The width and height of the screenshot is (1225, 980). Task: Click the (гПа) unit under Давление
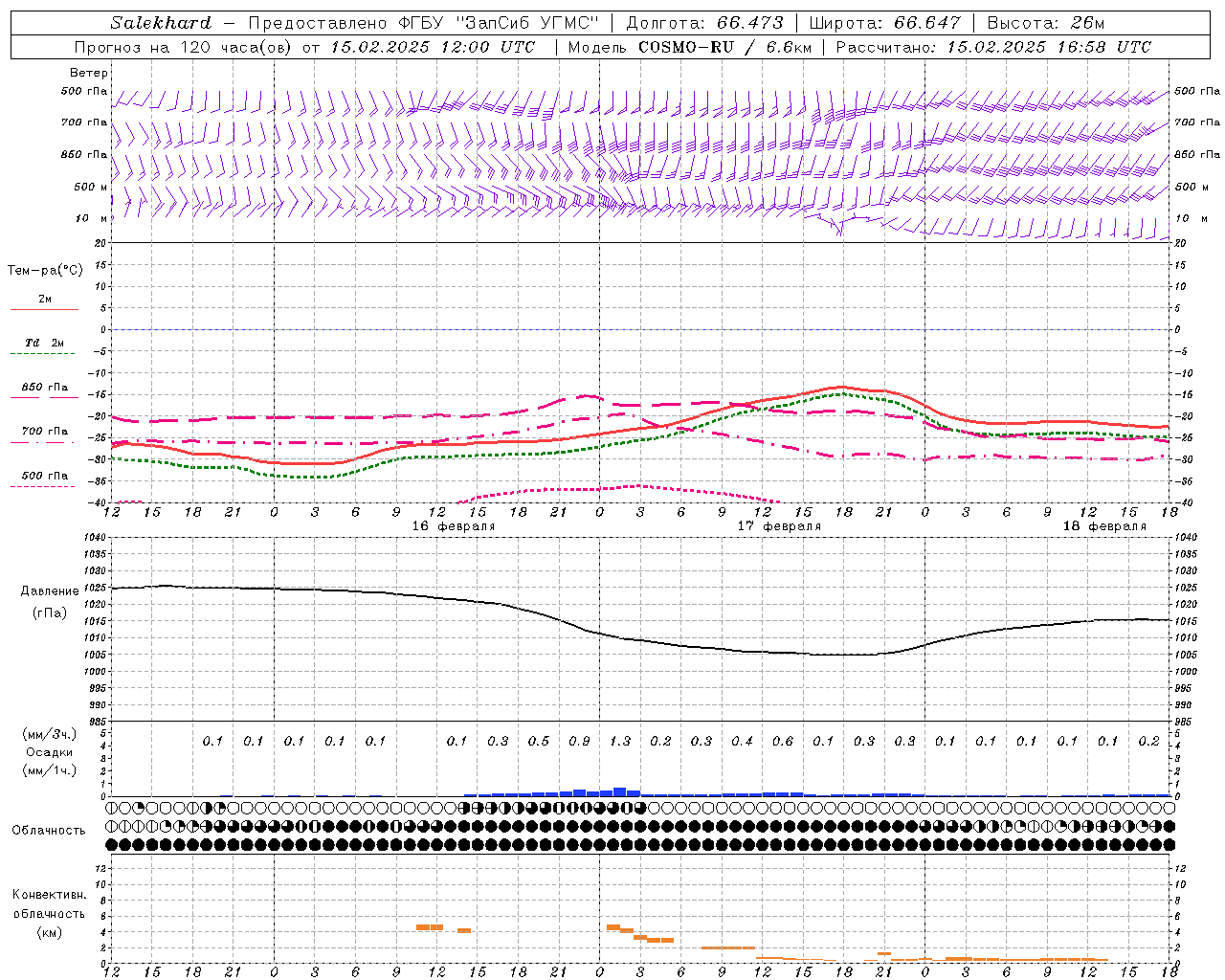coord(50,613)
